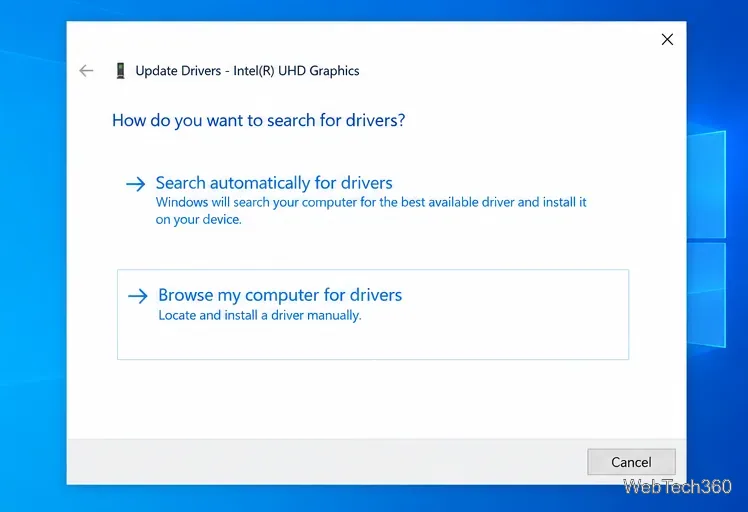The image size is (748, 512).
Task: Click 'Locate and install a driver manually' text
Action: 260,315
